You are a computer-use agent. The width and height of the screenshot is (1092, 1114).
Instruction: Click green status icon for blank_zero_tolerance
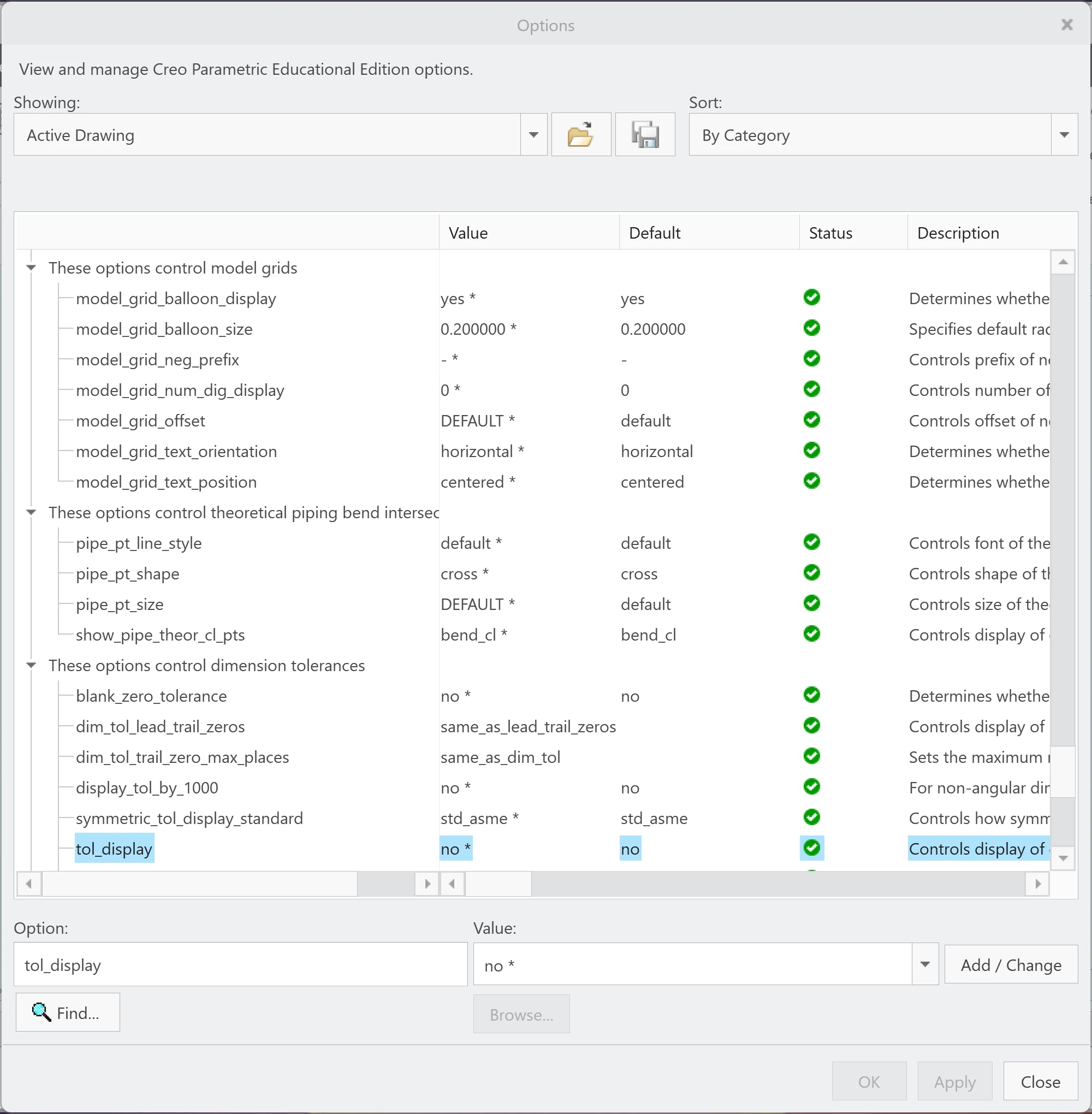tap(812, 695)
